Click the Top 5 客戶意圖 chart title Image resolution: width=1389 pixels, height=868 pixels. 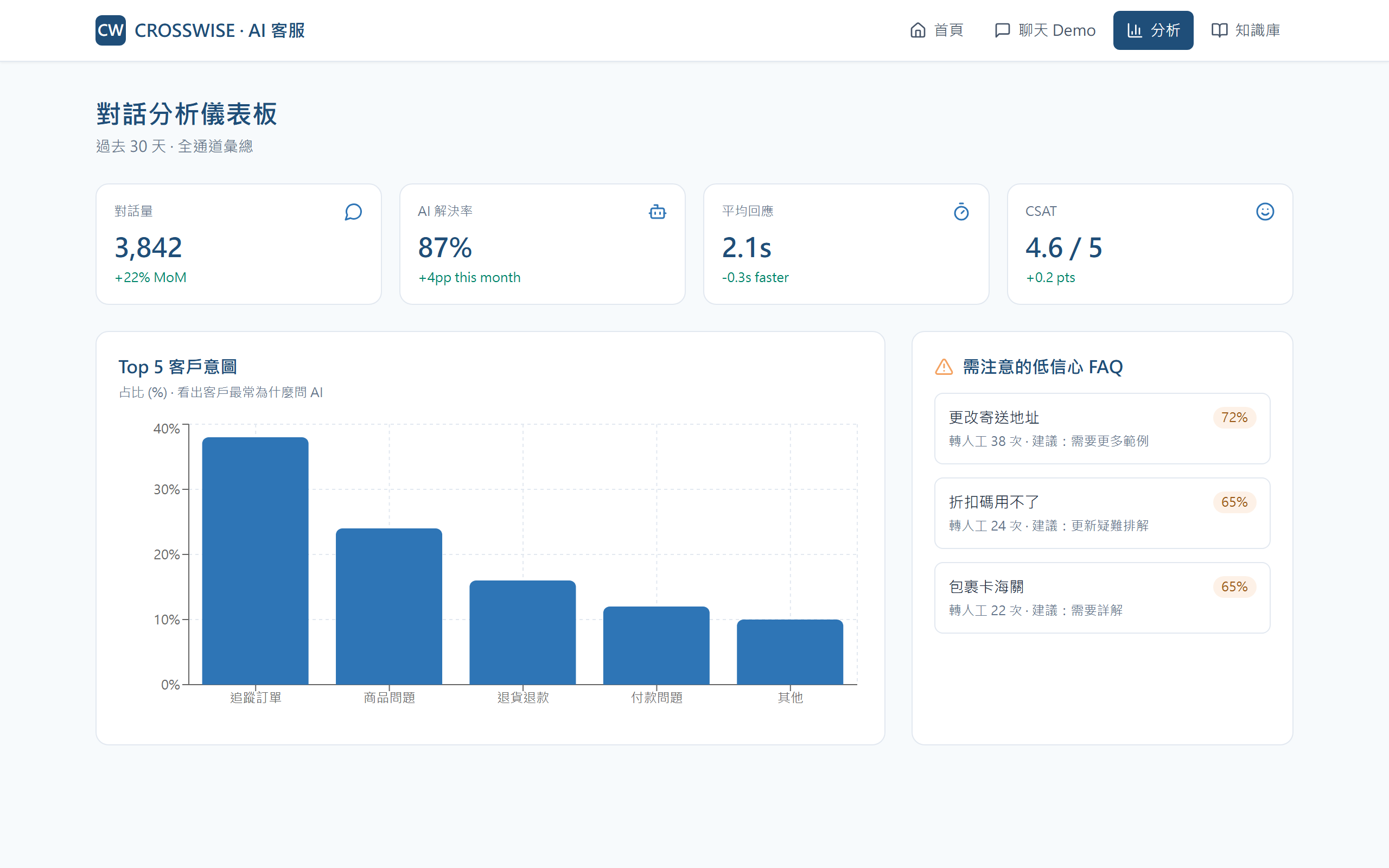(178, 367)
